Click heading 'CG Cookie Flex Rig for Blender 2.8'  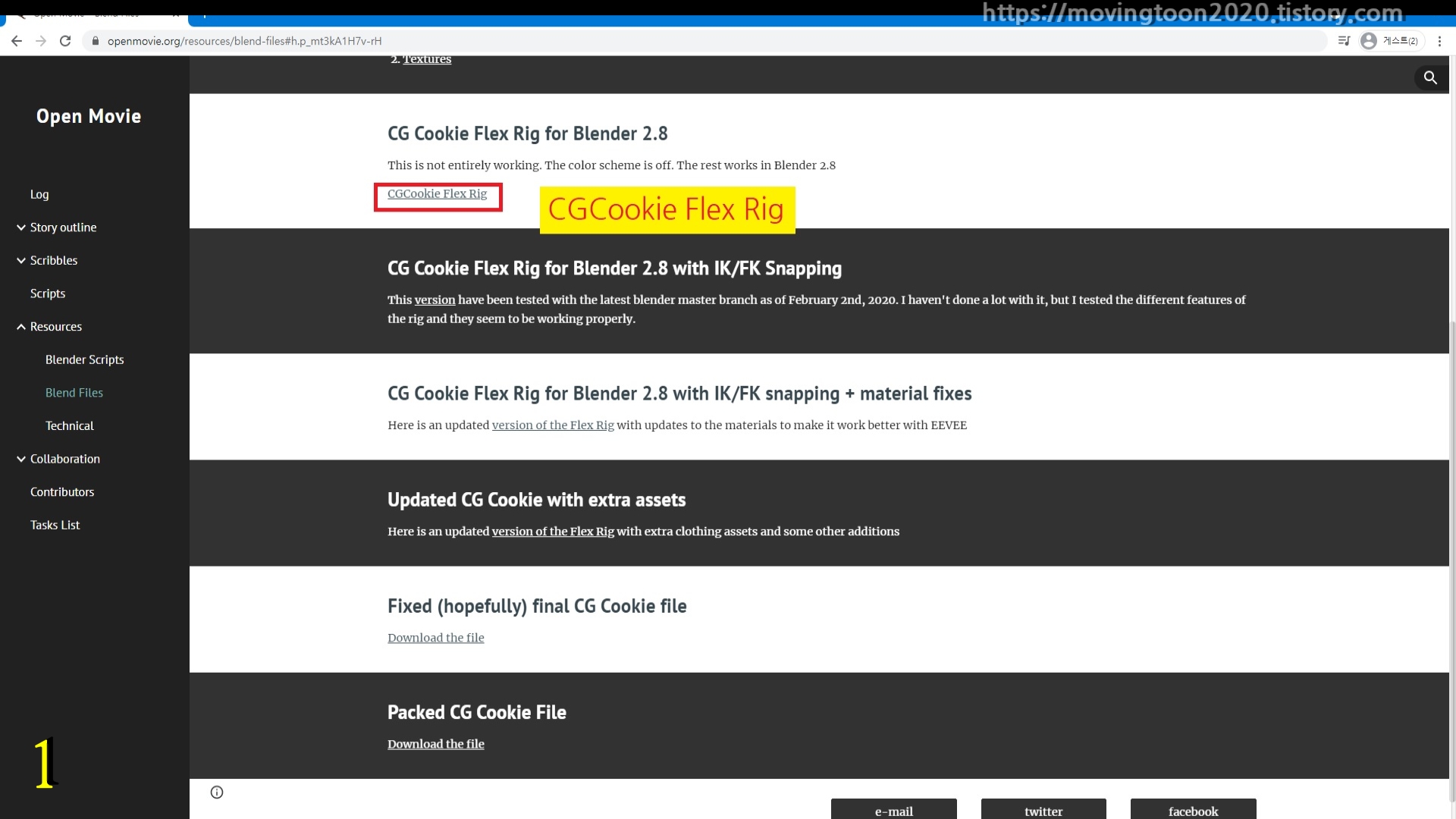point(528,133)
